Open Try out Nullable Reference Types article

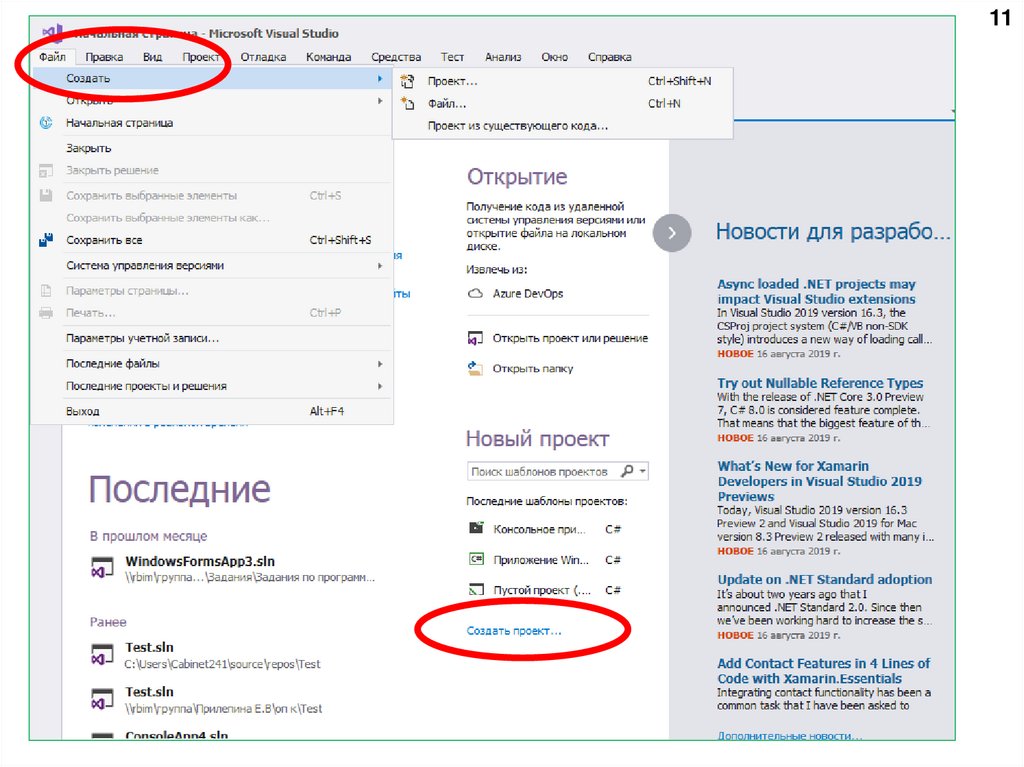point(820,383)
